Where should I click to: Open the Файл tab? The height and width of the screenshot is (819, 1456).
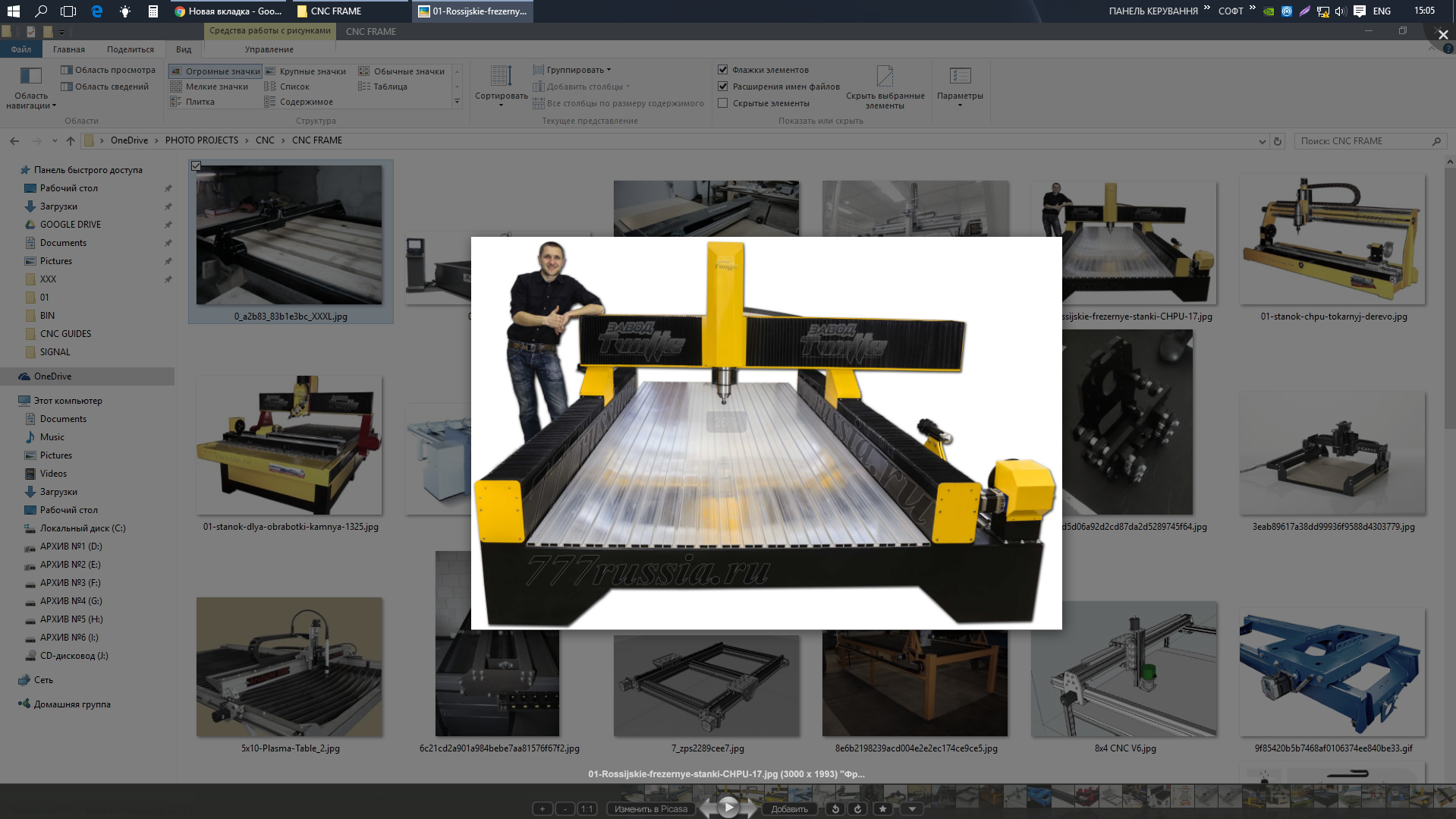[21, 49]
